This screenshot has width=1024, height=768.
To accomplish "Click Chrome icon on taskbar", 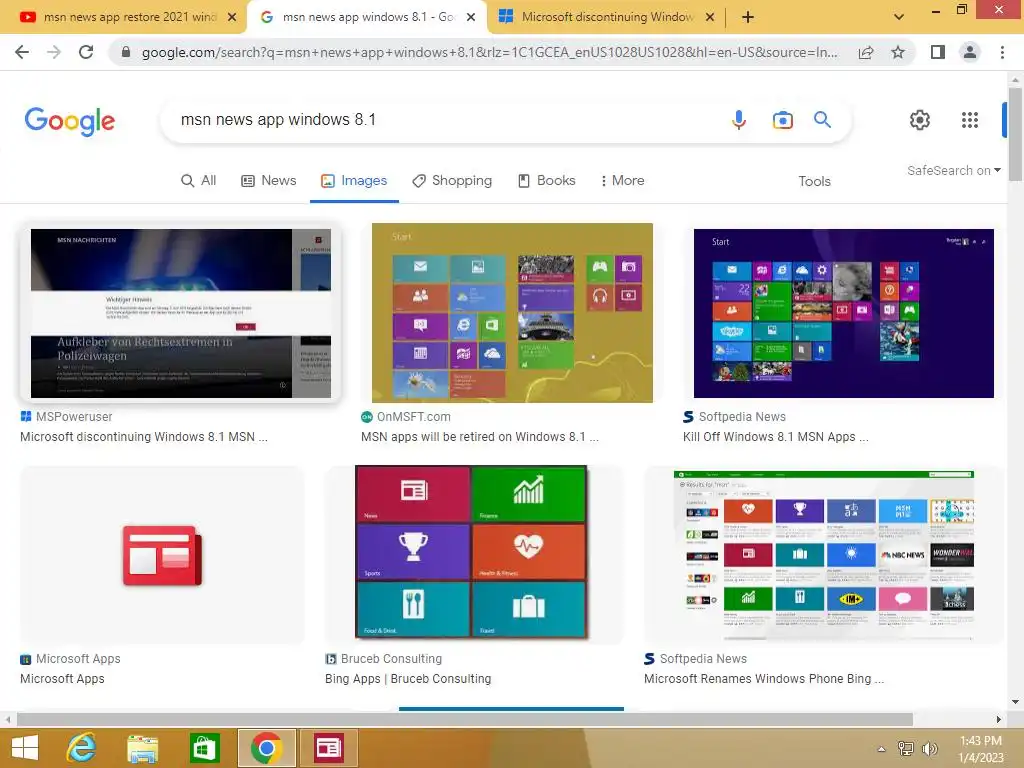I will point(266,748).
